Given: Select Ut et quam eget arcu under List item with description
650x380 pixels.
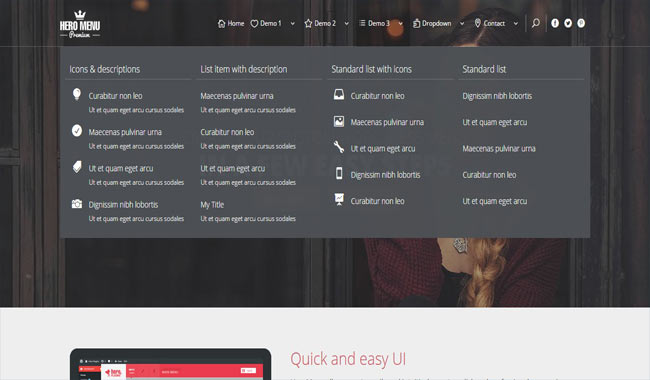Looking at the screenshot, I should click(x=233, y=168).
